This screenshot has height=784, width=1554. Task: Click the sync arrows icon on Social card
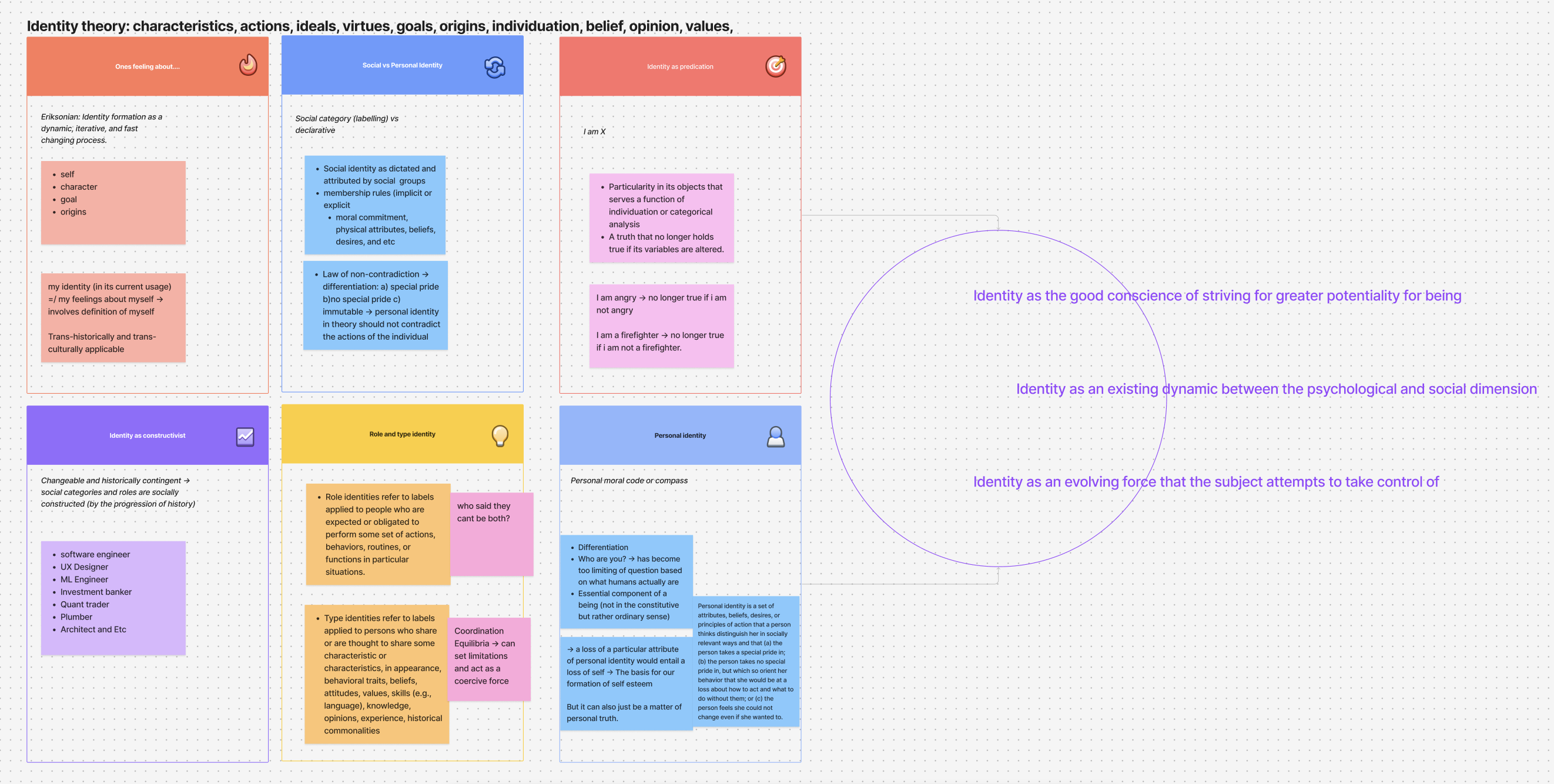(x=495, y=67)
